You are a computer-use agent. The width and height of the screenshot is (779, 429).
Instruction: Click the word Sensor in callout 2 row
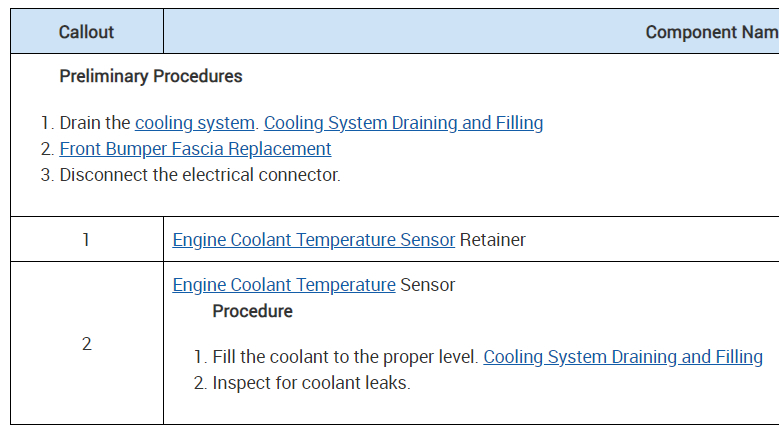point(427,285)
